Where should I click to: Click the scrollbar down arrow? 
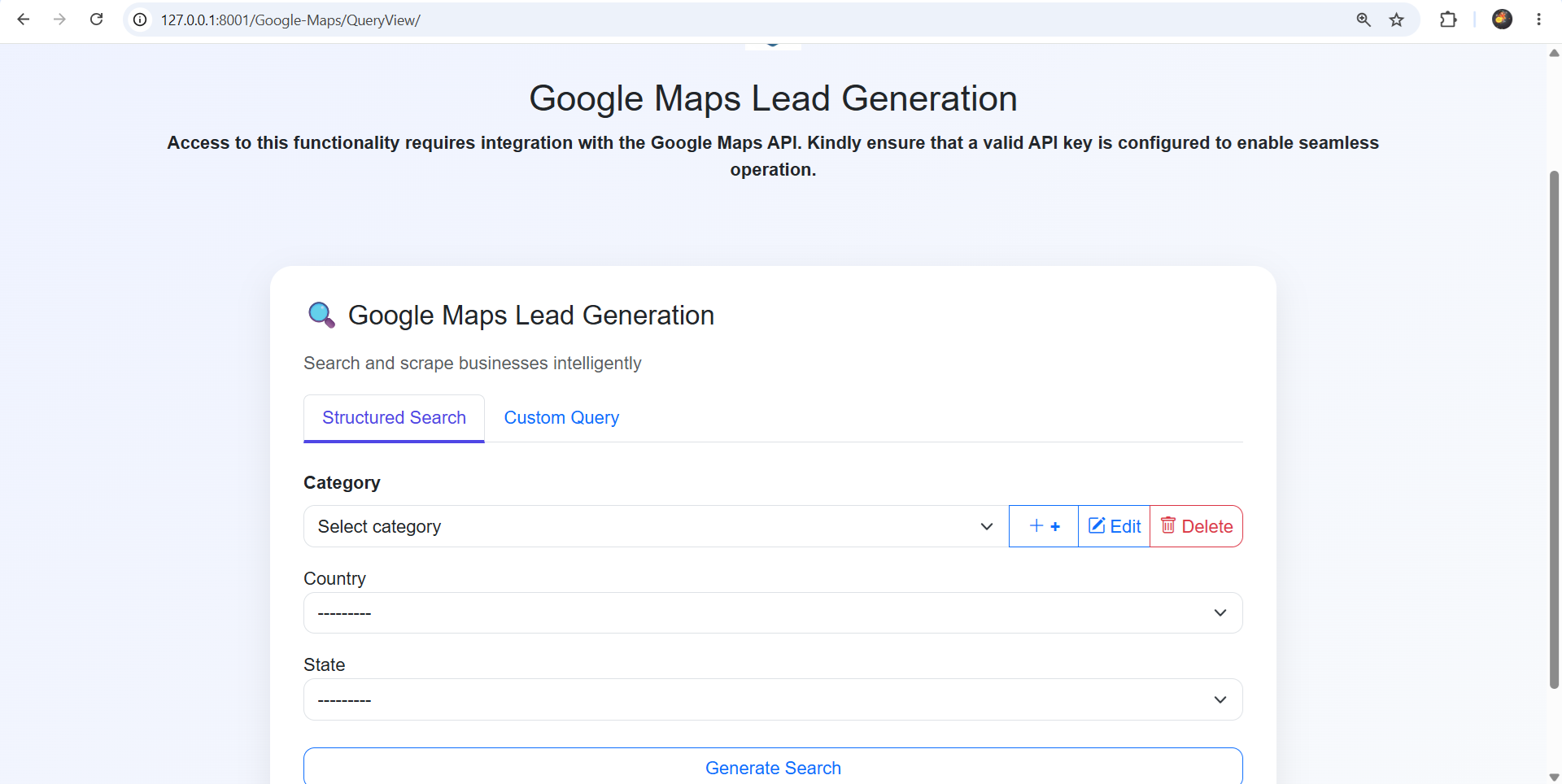(x=1554, y=777)
